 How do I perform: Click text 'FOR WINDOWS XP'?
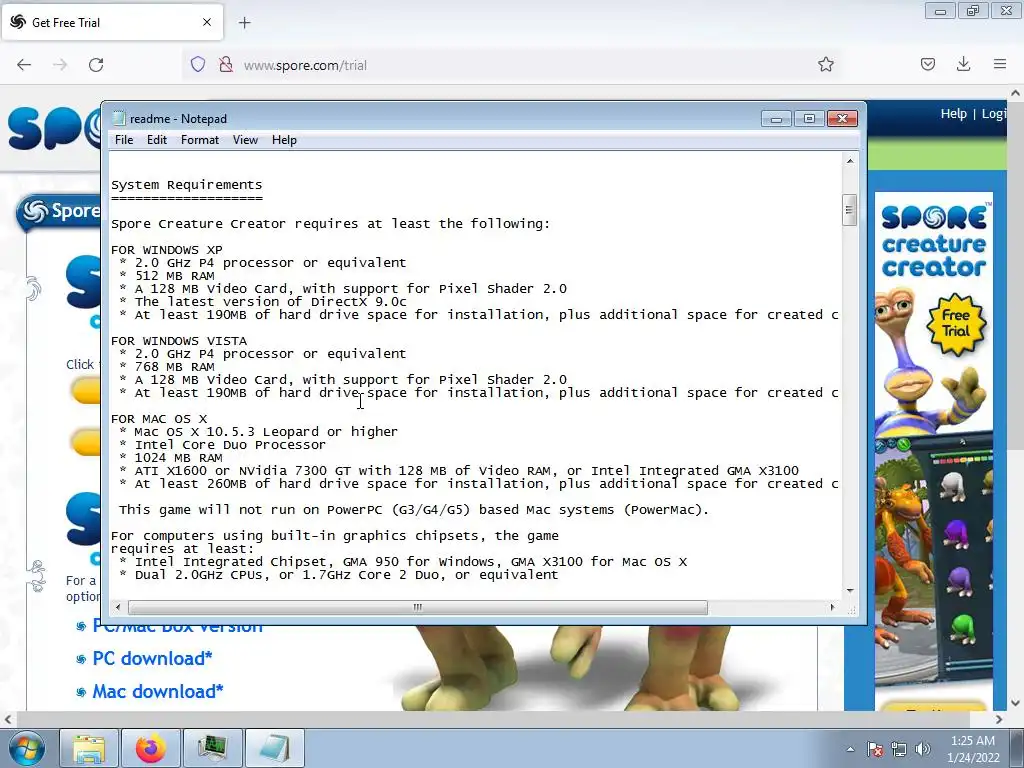click(x=167, y=249)
